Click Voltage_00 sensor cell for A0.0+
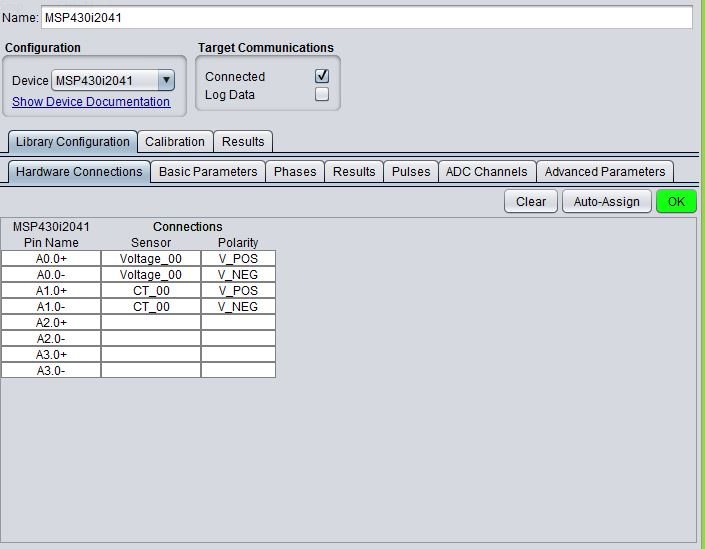Screen dimensions: 705x549 coord(151,259)
